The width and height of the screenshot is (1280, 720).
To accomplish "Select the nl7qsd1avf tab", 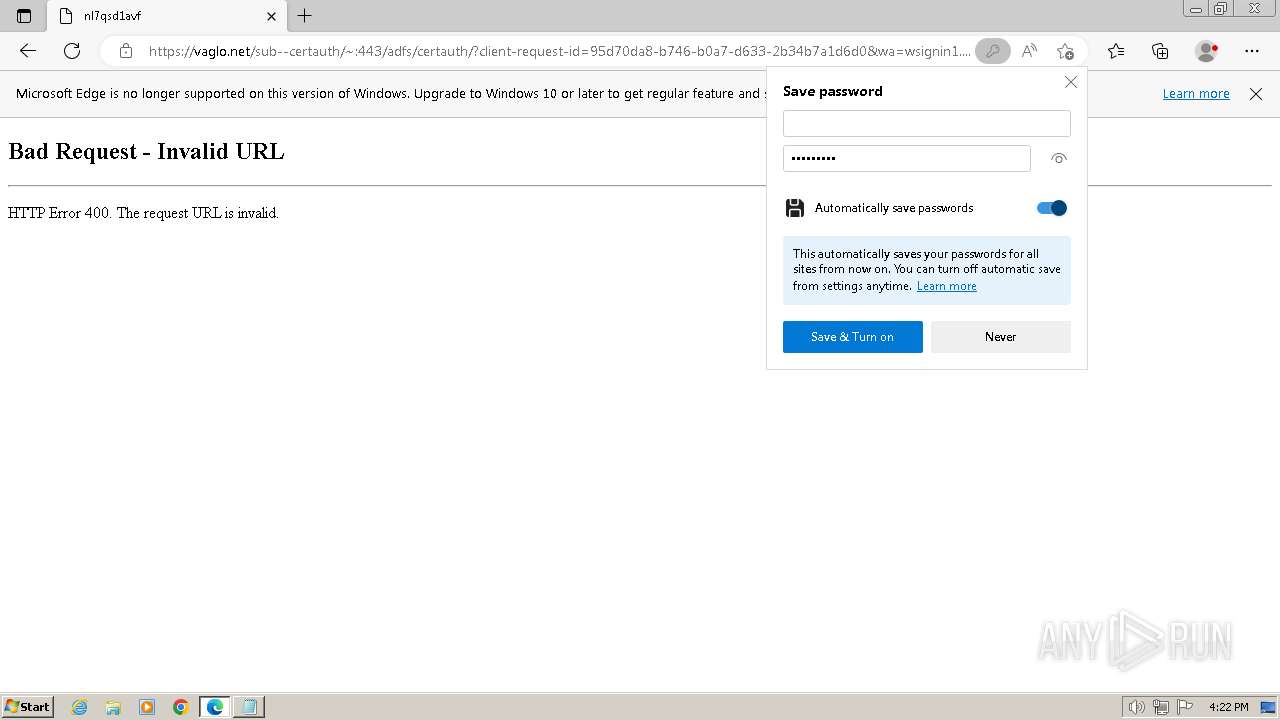I will click(166, 16).
